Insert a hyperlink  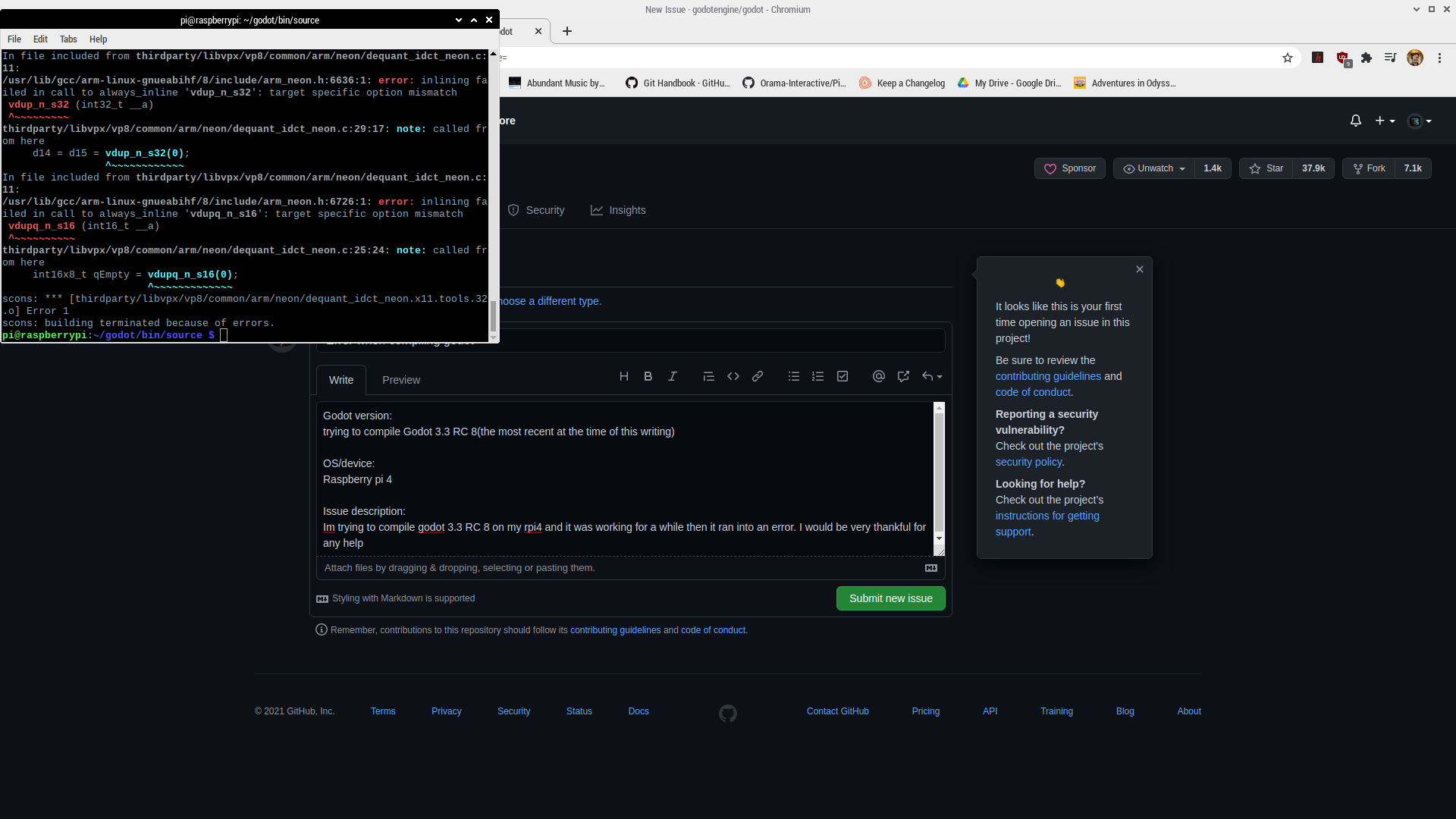(x=757, y=376)
